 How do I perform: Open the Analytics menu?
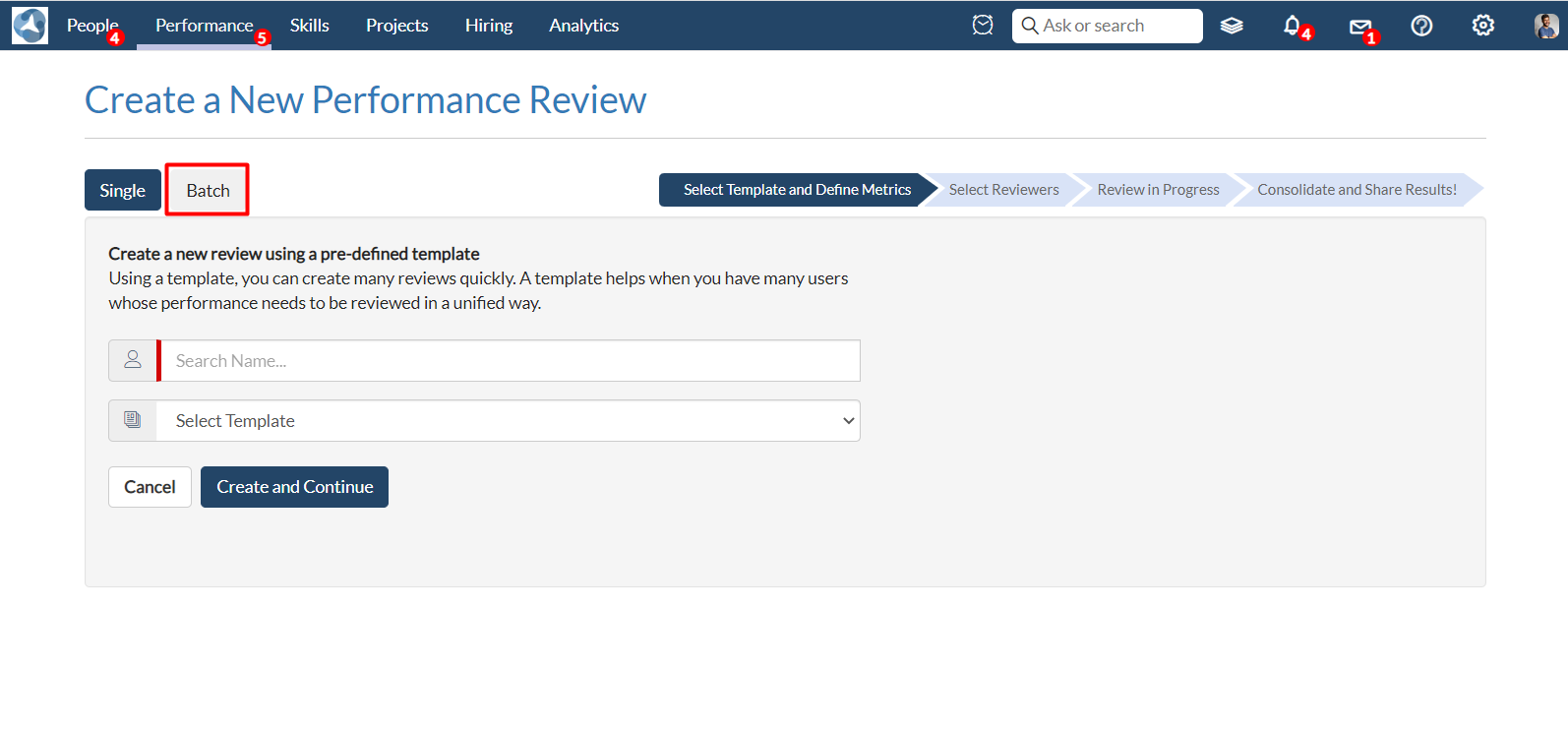pos(584,26)
